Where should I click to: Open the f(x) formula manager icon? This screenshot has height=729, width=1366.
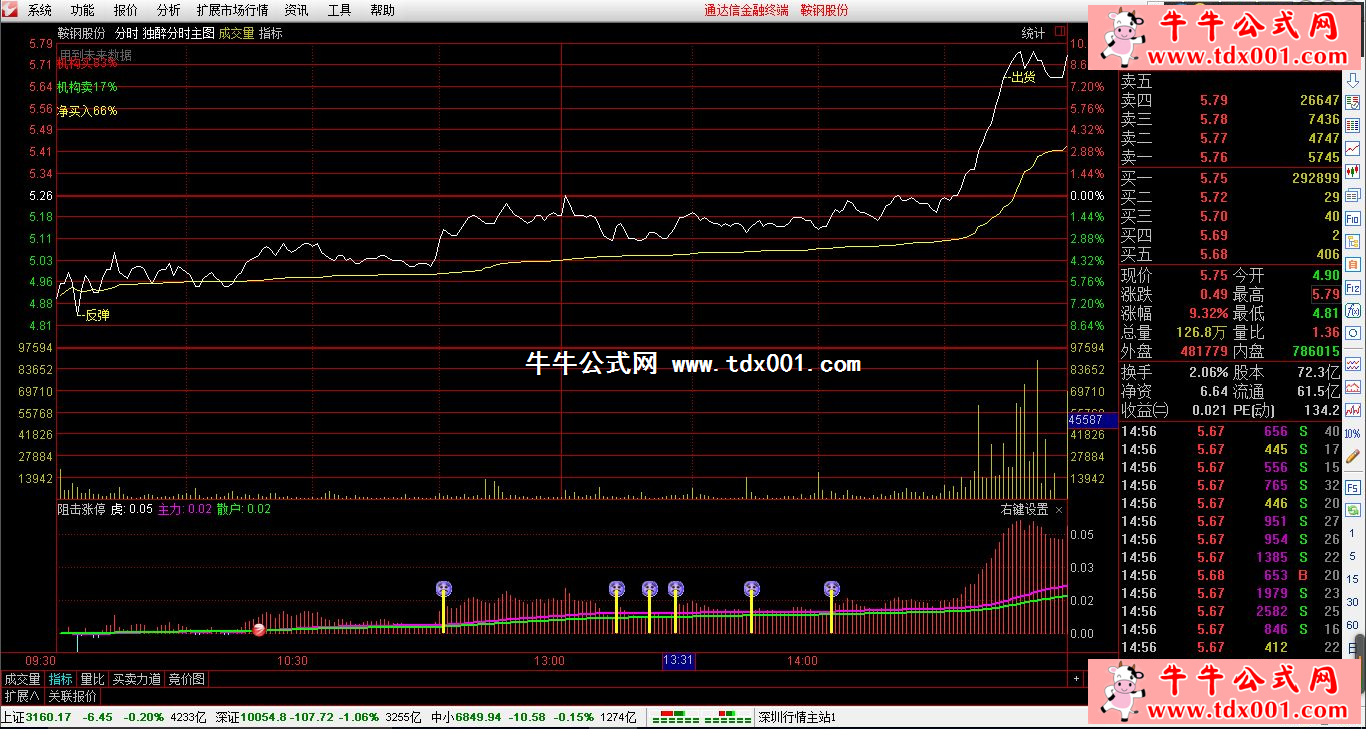[1353, 311]
